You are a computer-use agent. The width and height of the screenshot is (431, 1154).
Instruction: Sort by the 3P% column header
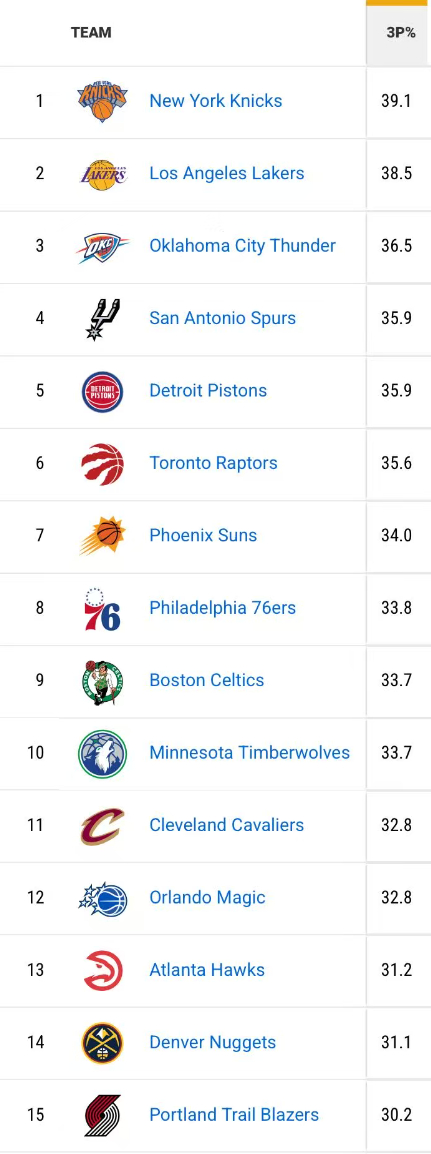click(399, 33)
